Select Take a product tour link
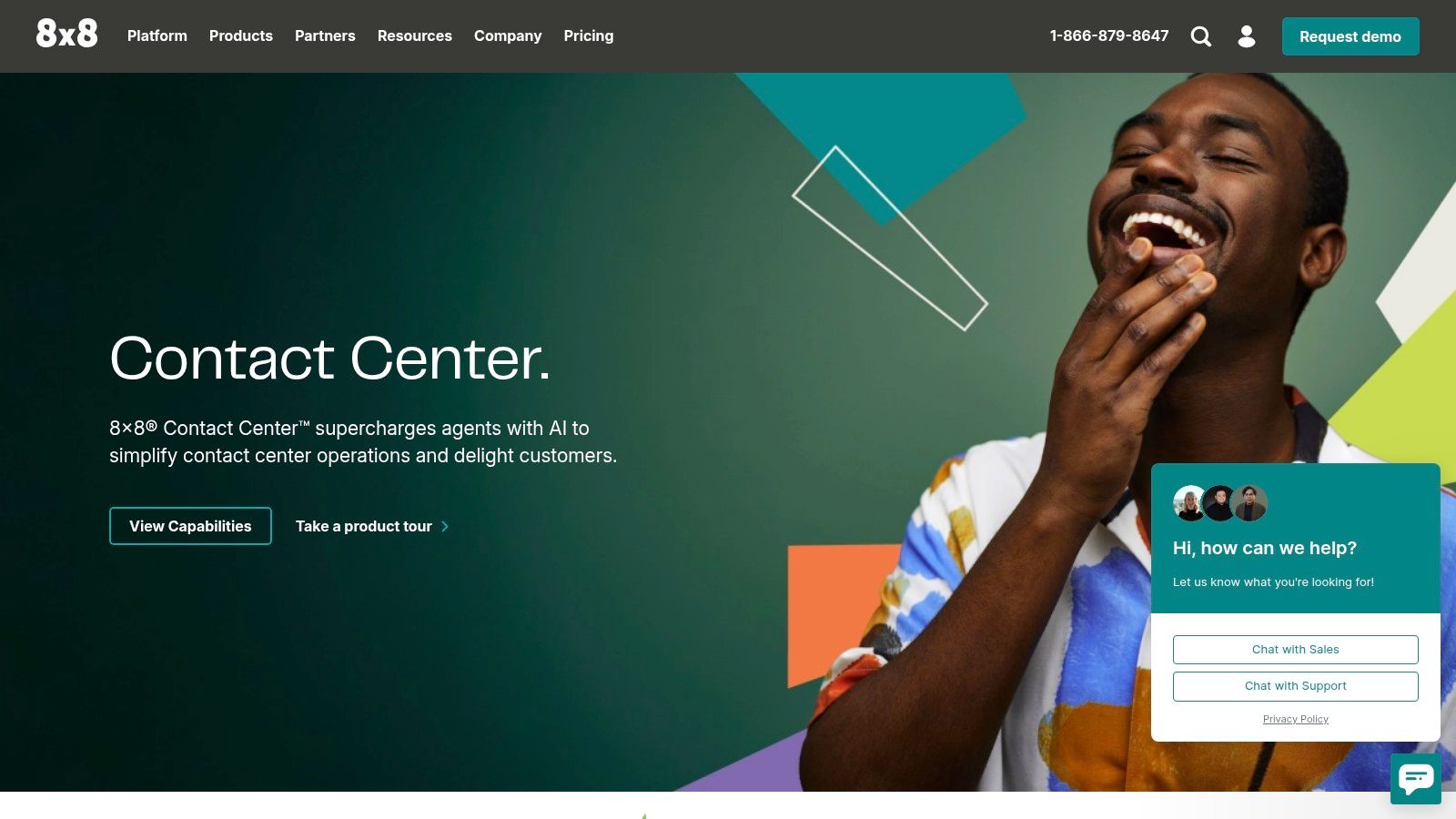The image size is (1456, 819). (x=364, y=526)
